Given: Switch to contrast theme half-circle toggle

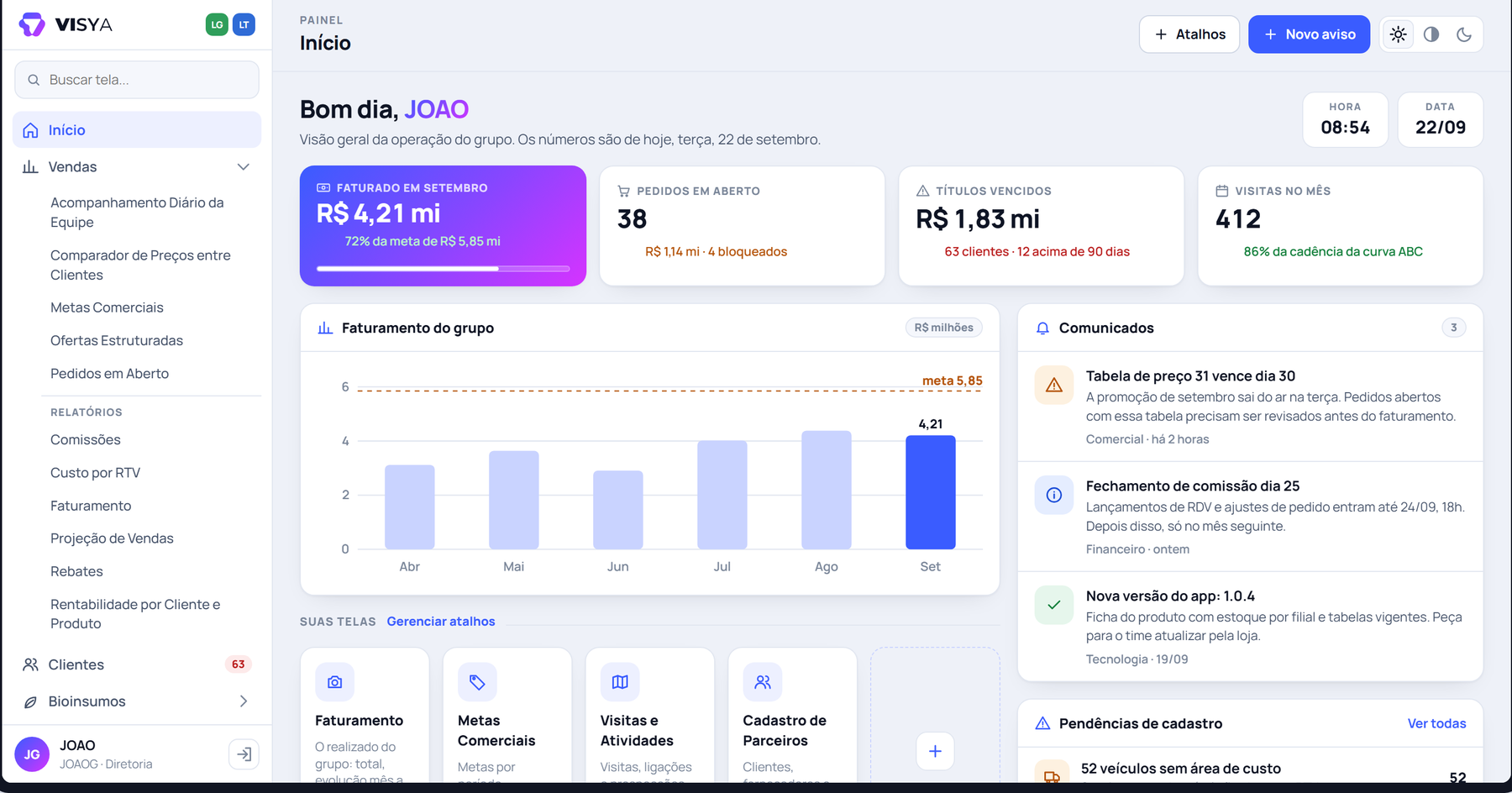Looking at the screenshot, I should pos(1431,34).
